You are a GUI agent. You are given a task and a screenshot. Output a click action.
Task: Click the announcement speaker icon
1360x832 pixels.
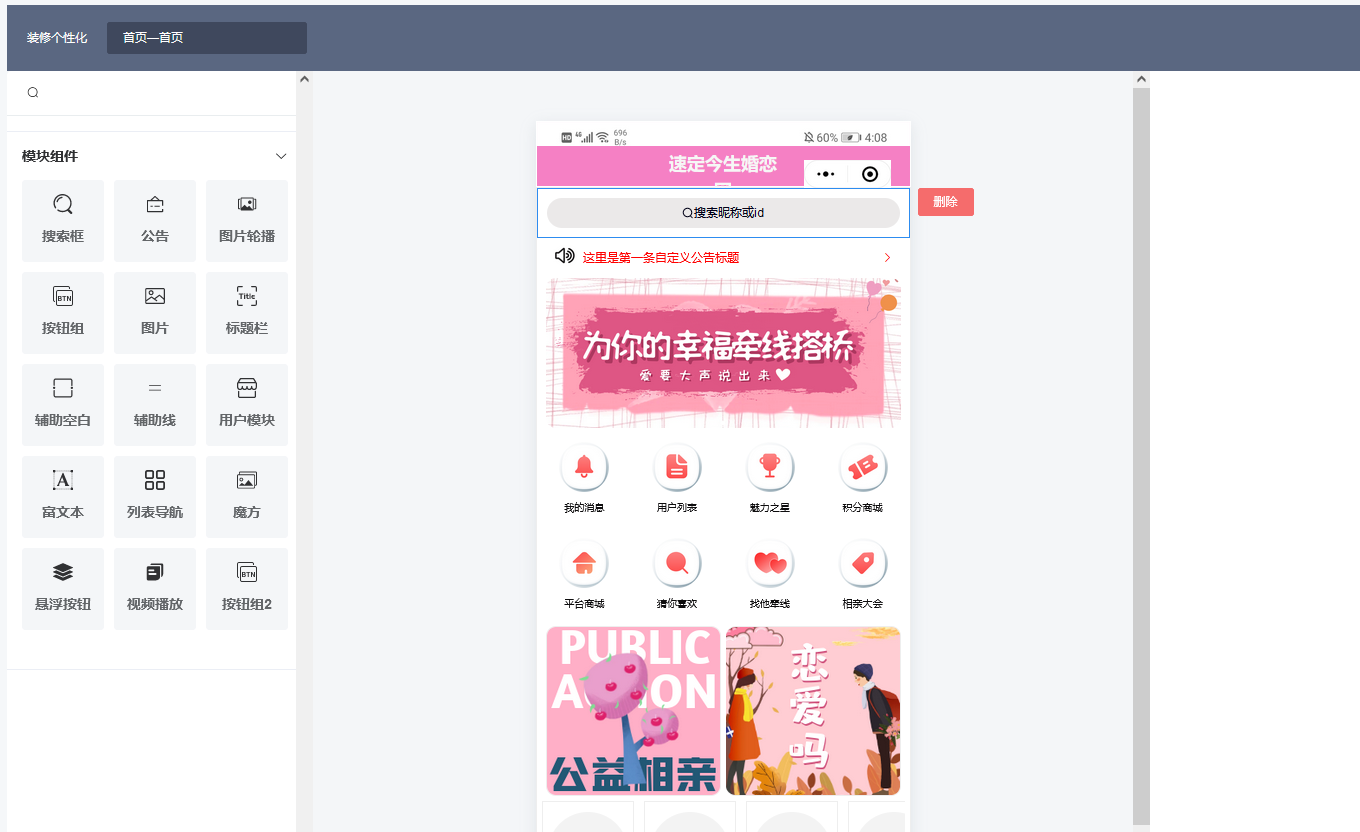coord(564,256)
